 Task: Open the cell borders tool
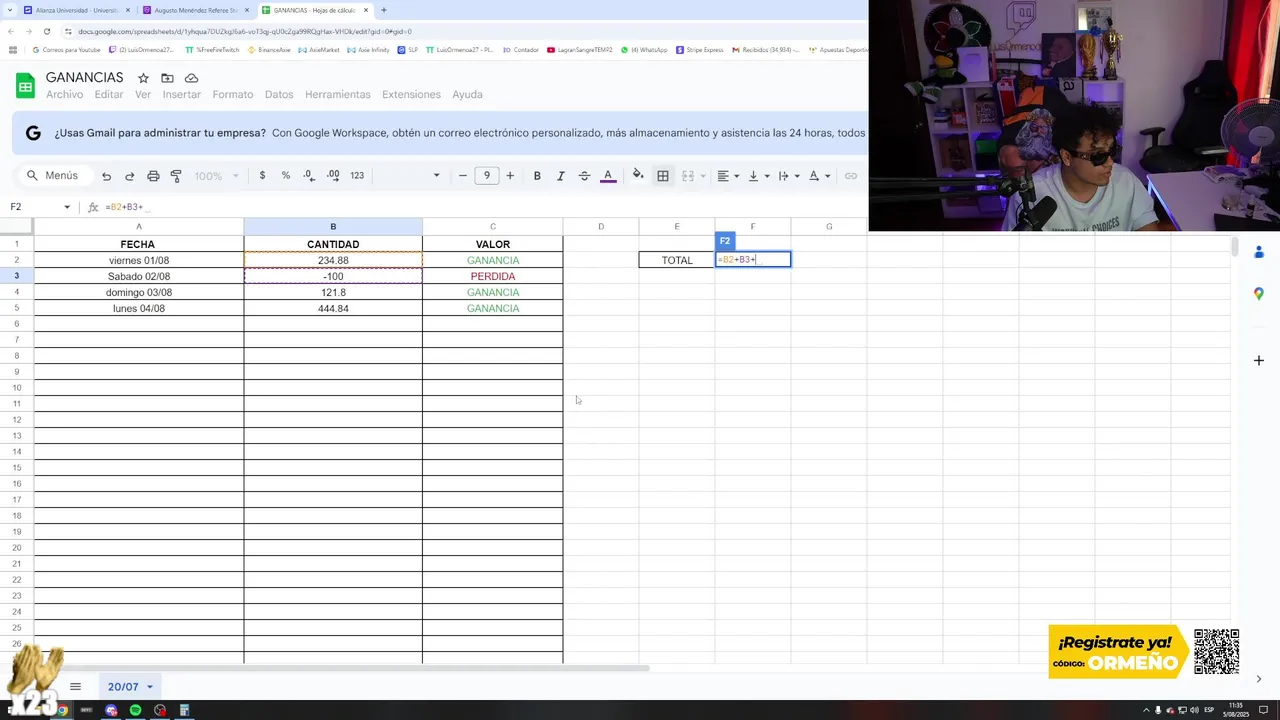[662, 176]
